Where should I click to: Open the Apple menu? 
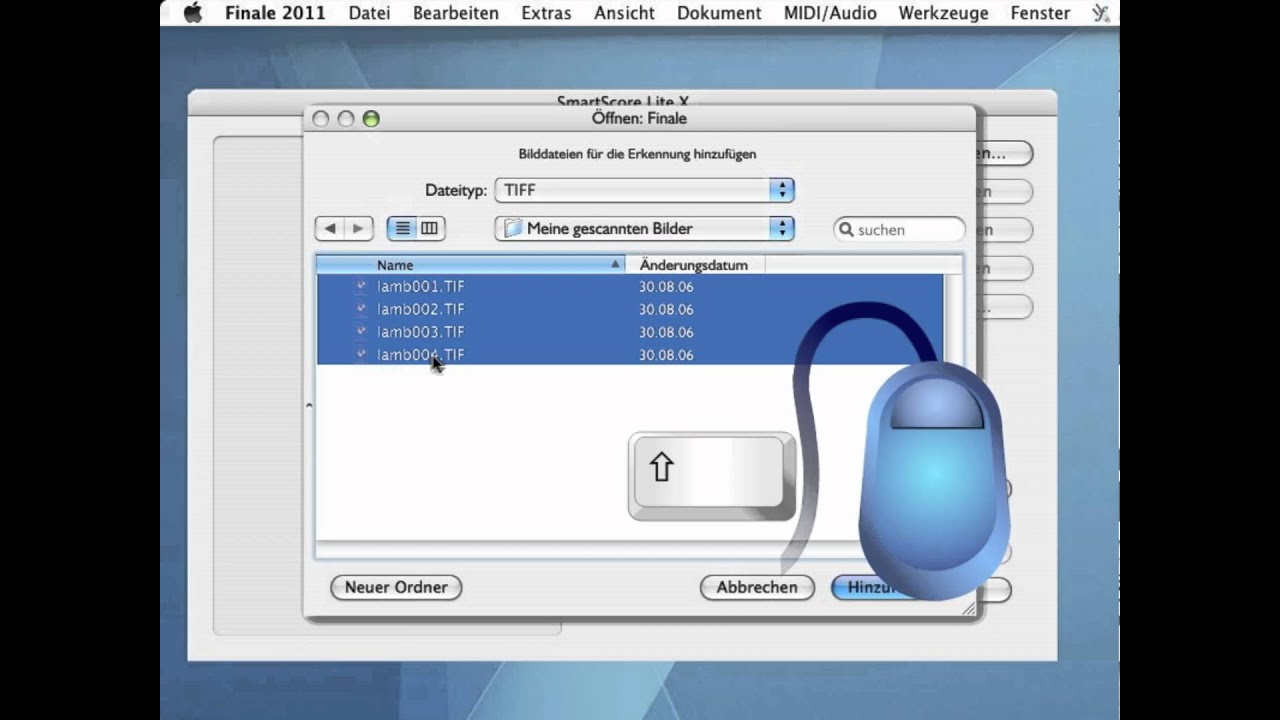tap(192, 13)
